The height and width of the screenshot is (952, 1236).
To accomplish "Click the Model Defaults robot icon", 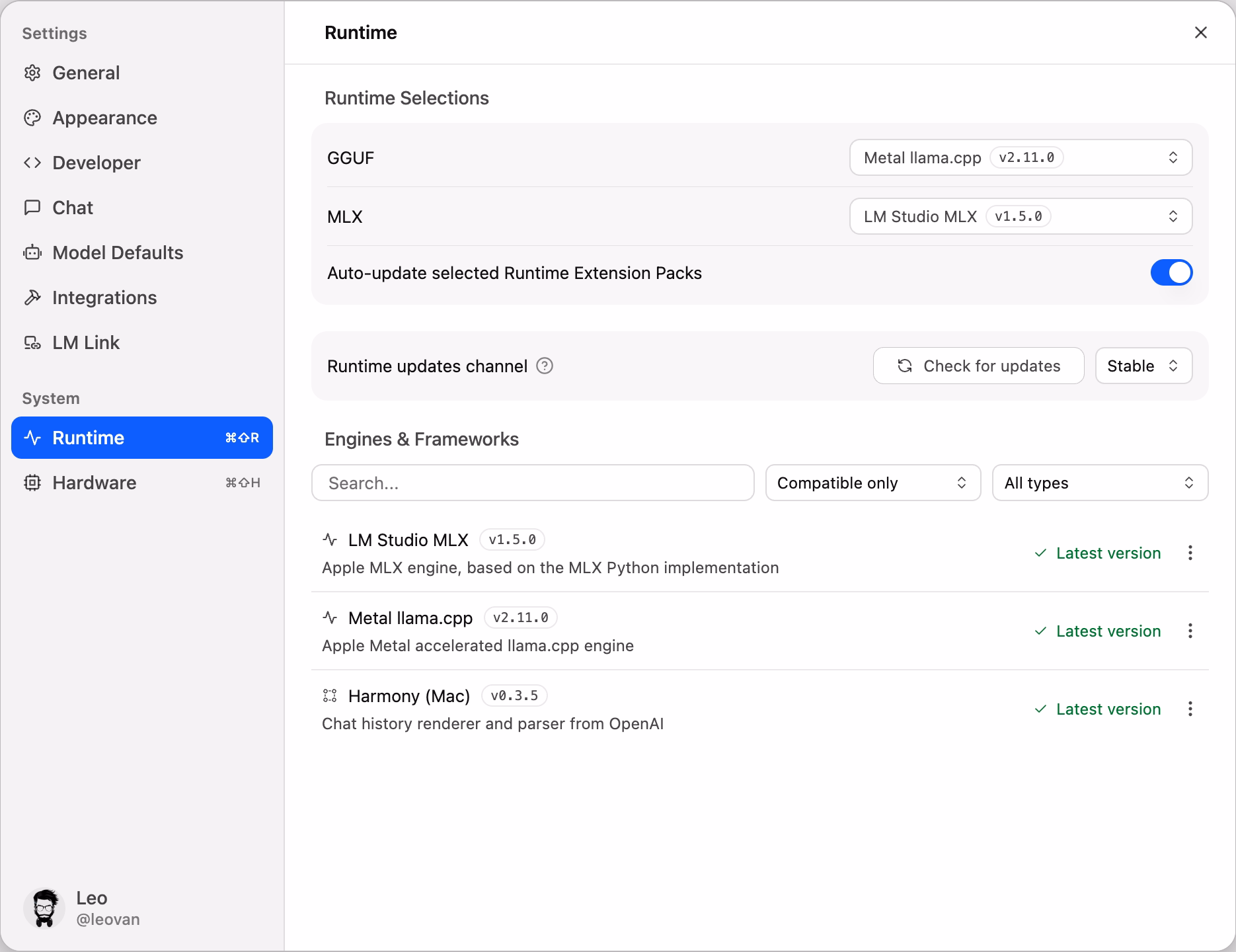I will 32,253.
